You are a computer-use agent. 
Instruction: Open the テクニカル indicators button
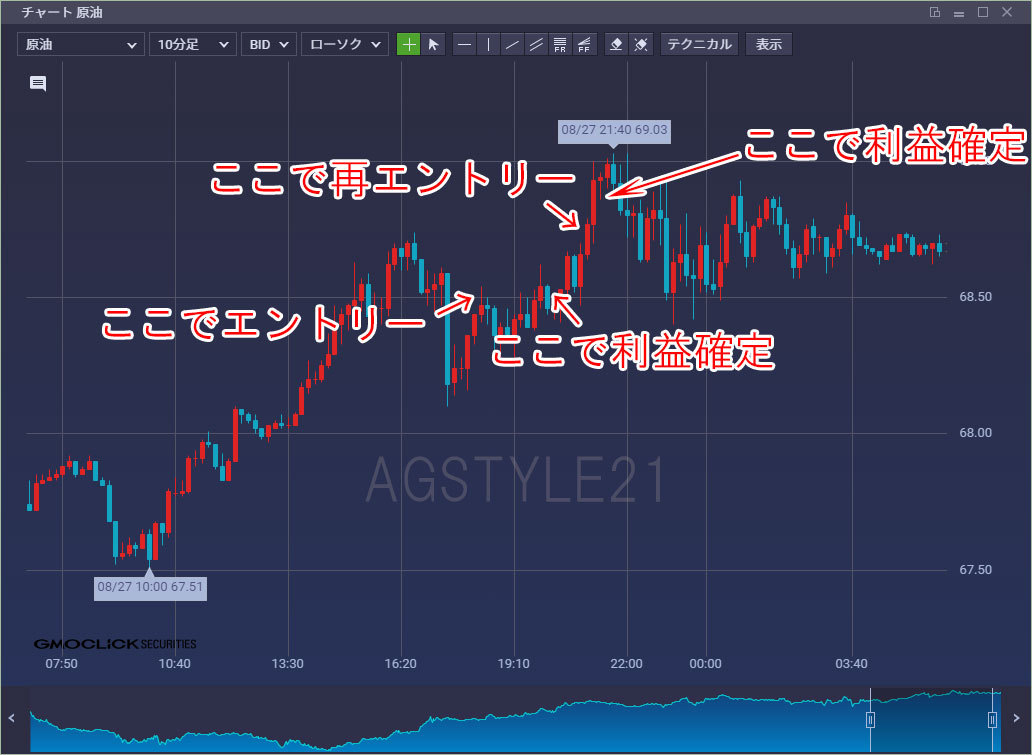(x=700, y=45)
